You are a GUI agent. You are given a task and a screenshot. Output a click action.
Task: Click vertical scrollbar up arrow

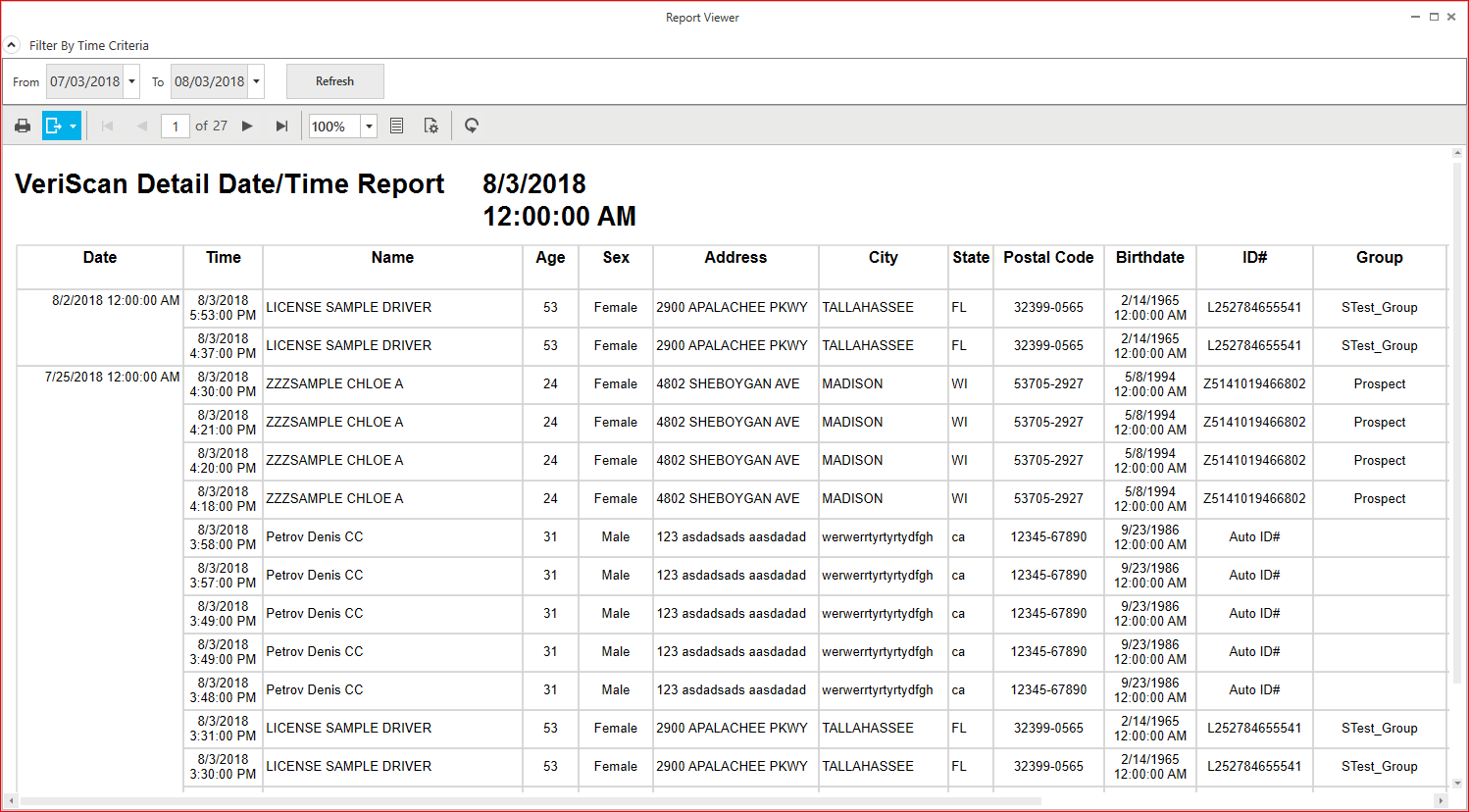[x=1457, y=153]
